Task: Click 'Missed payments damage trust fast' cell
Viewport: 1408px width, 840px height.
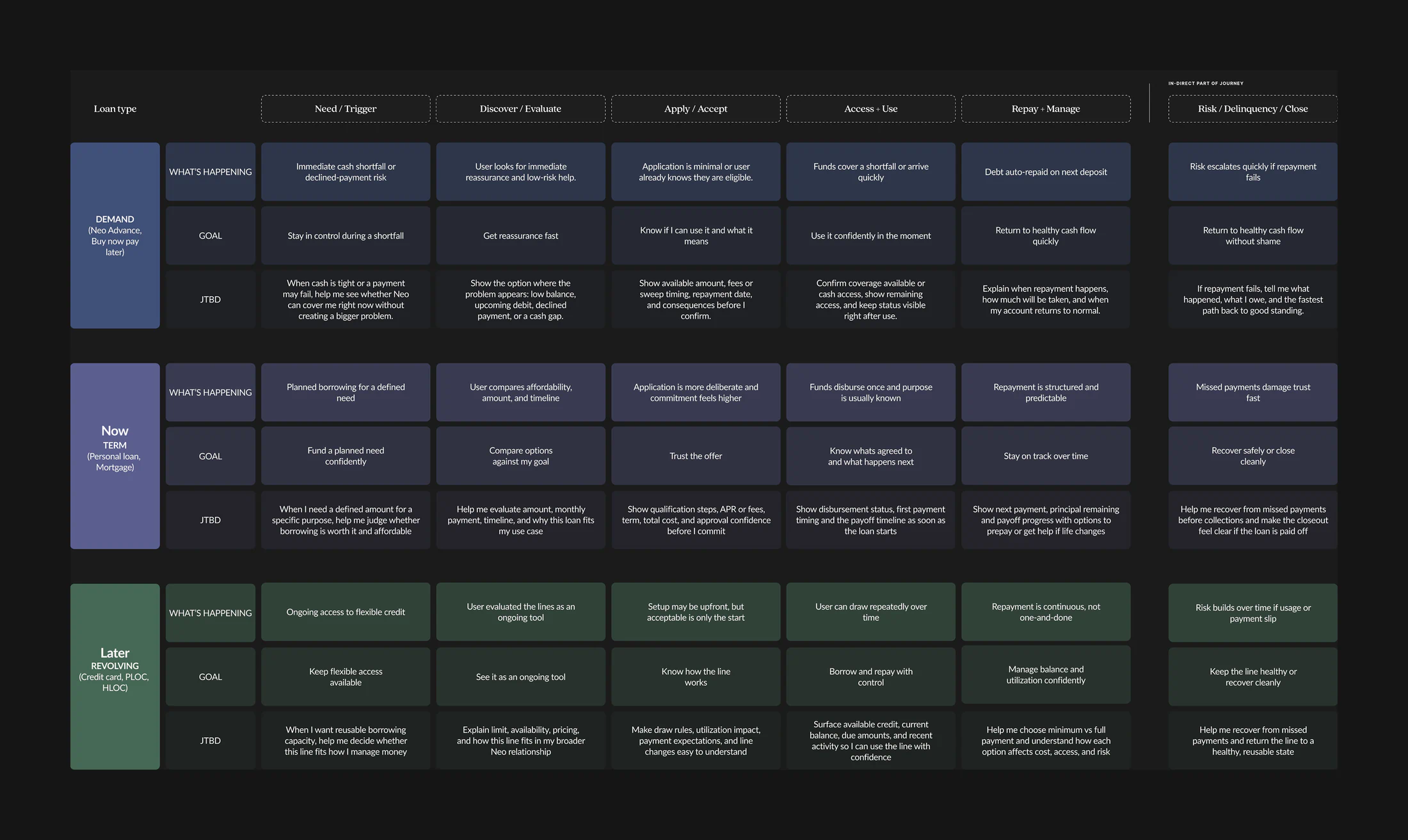Action: pos(1252,392)
